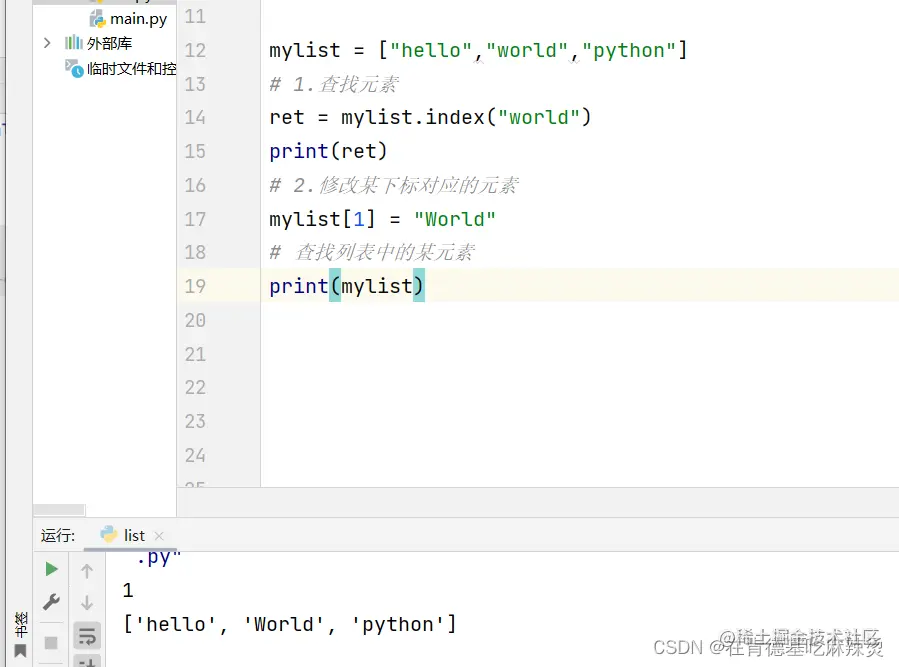Screen dimensions: 899x667
Task: Open the 书签 bookmarks side tab
Action: pyautogui.click(x=21, y=625)
